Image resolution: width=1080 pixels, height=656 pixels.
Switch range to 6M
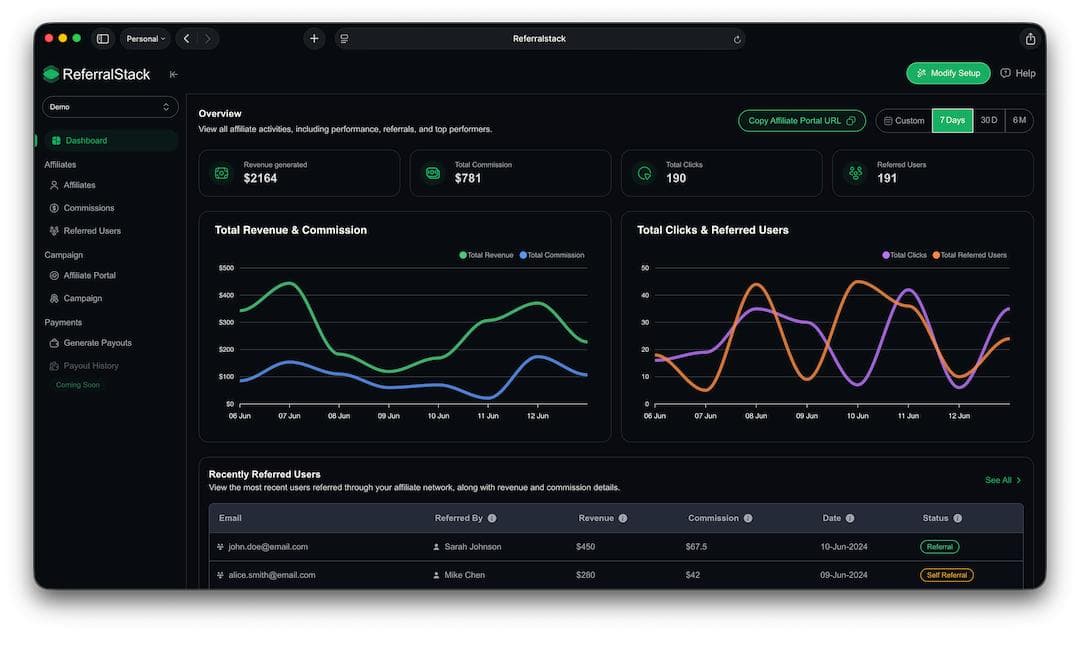1019,121
